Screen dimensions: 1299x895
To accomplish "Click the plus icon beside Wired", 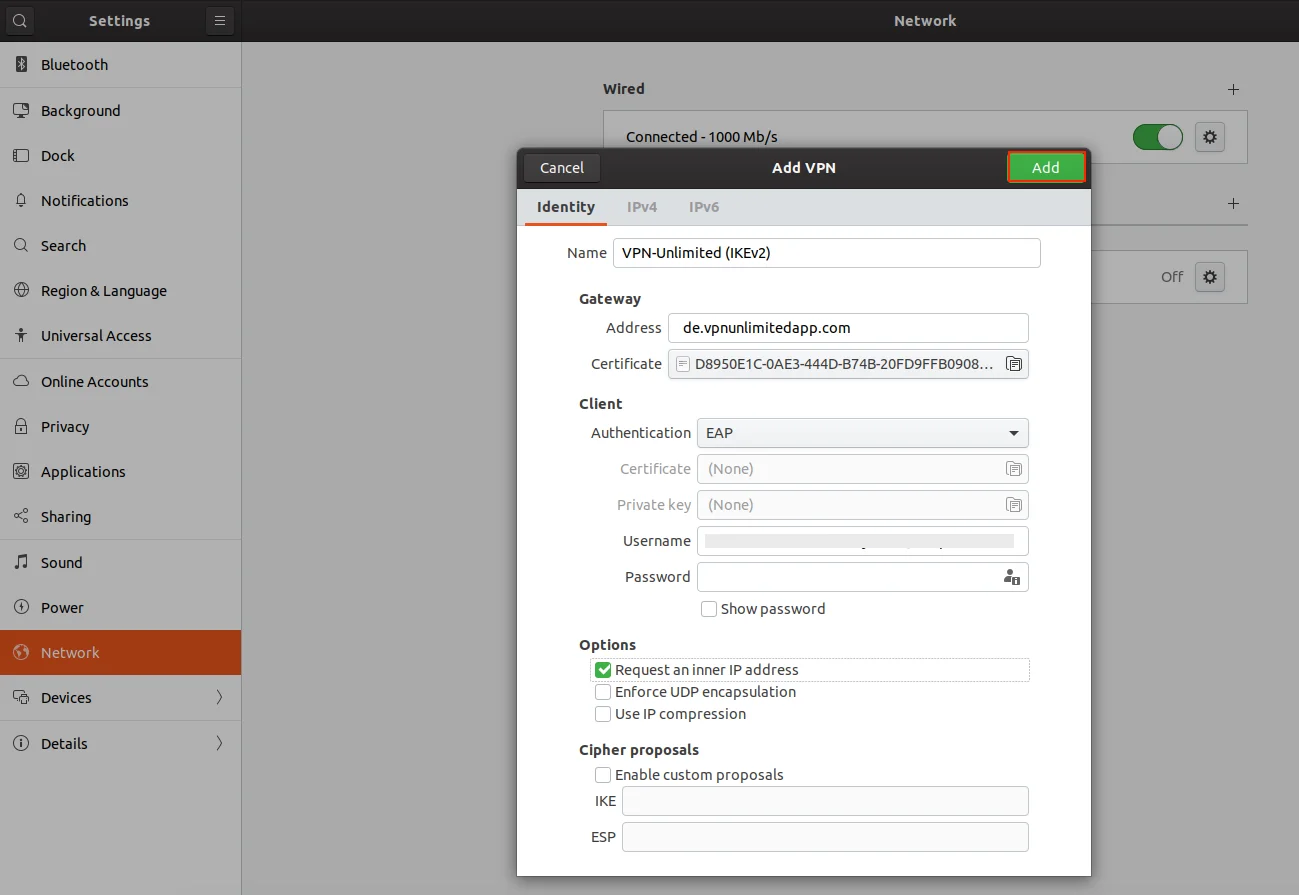I will [1233, 89].
